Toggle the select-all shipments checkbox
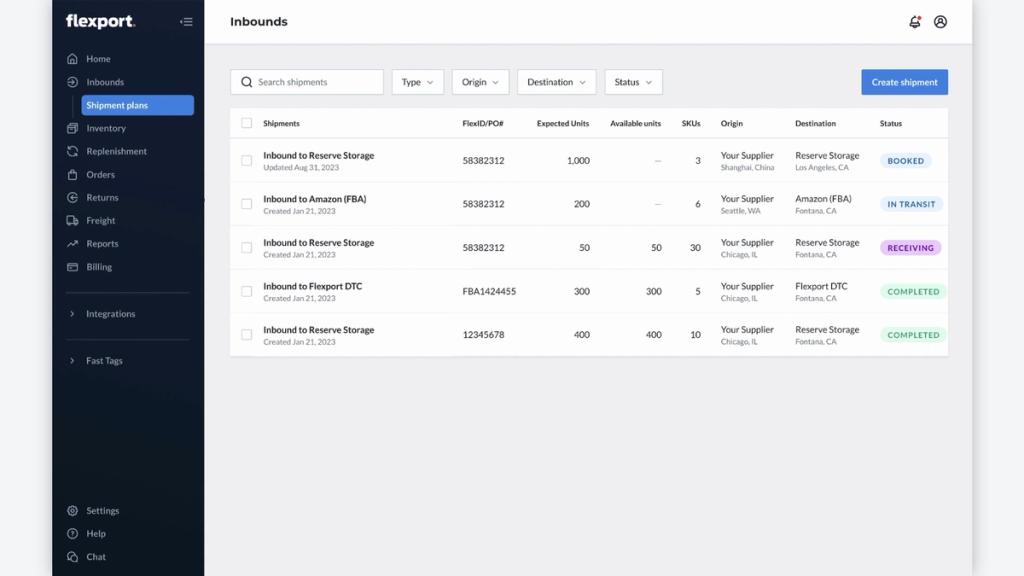 tap(246, 123)
